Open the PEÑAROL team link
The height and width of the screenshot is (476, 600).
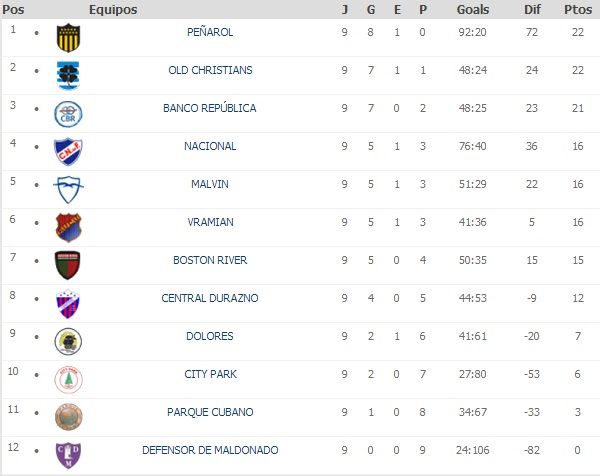210,32
